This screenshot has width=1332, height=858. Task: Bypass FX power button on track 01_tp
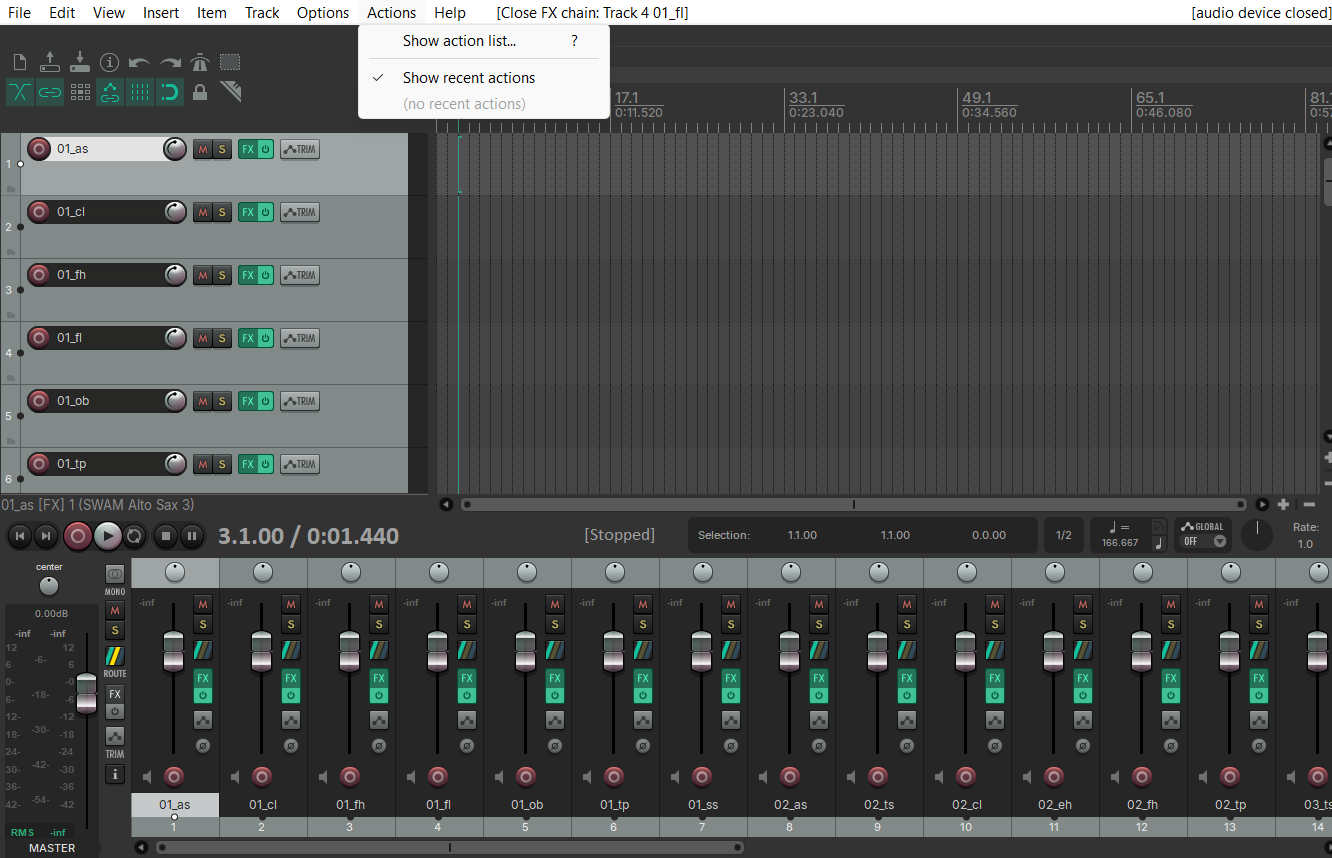[266, 464]
